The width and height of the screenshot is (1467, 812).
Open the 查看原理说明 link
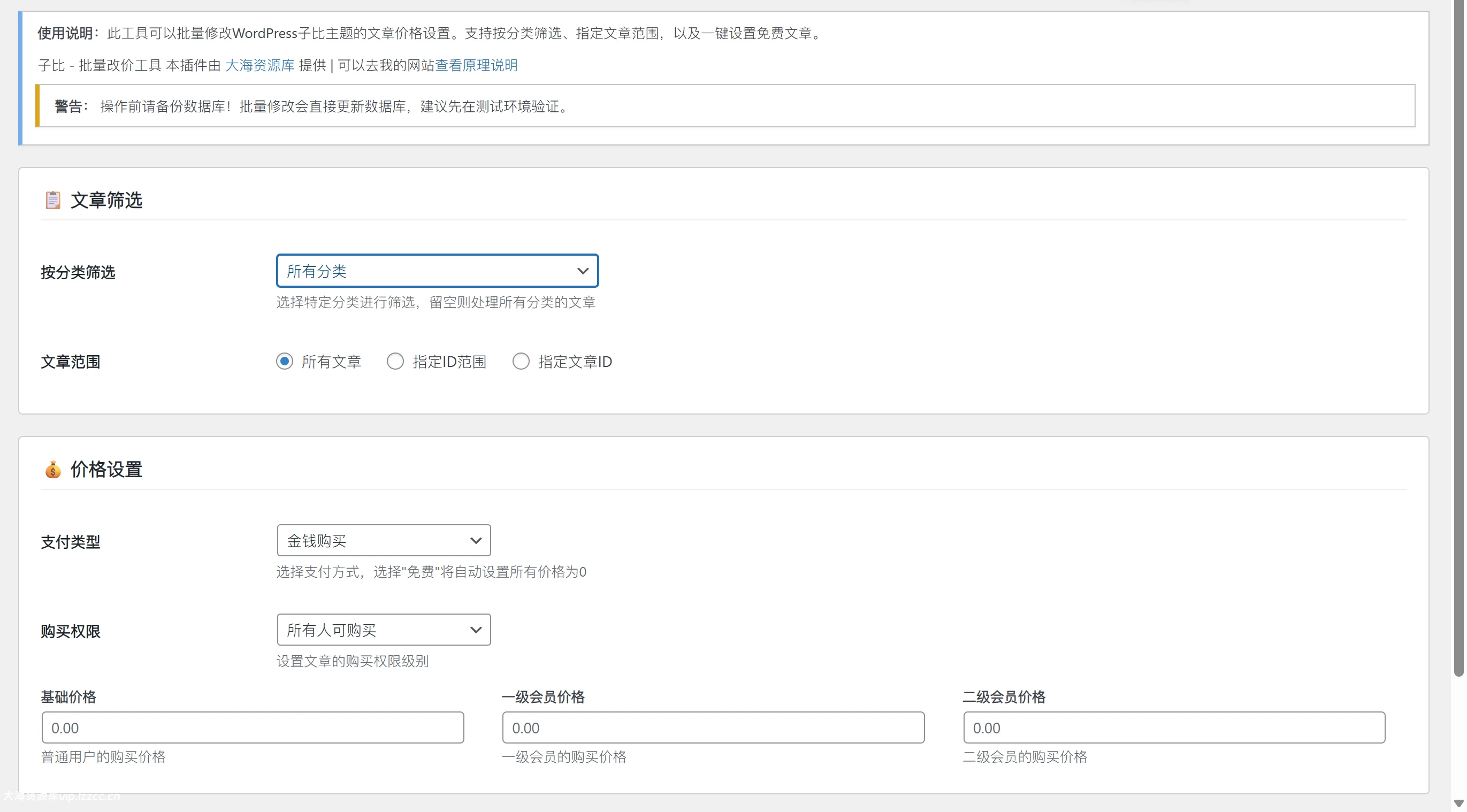[476, 65]
